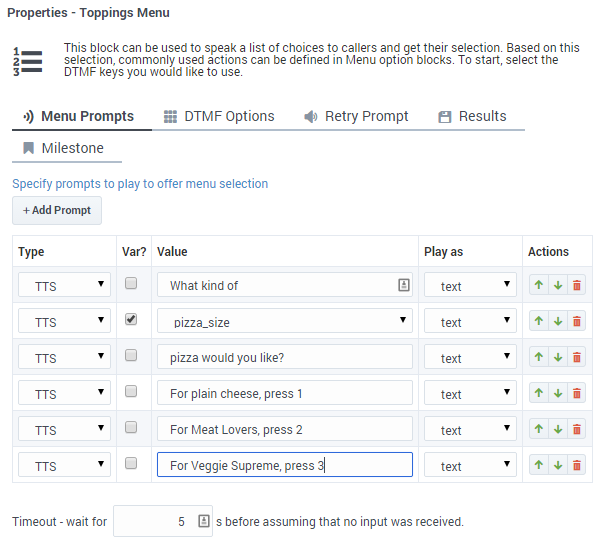
Task: Move 'For Meat Lovers, press 2' row up
Action: pyautogui.click(x=538, y=429)
